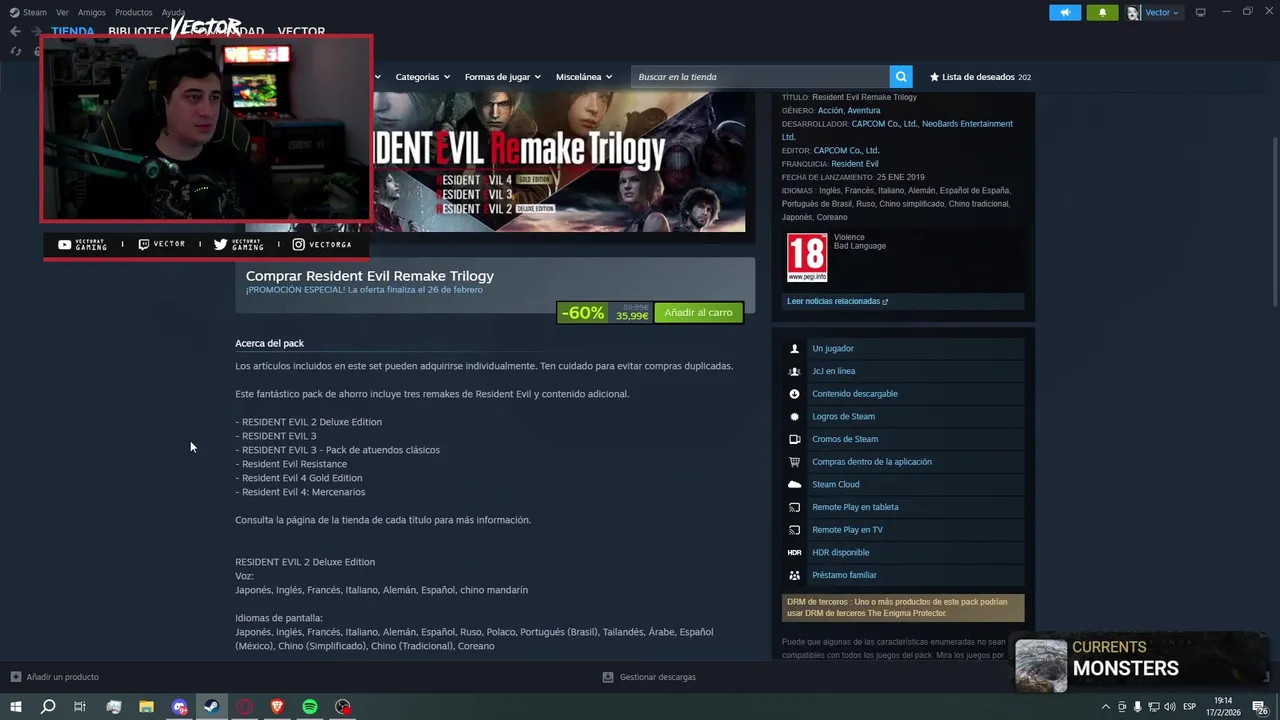
Task: Open File Explorer from the taskbar
Action: pos(146,707)
